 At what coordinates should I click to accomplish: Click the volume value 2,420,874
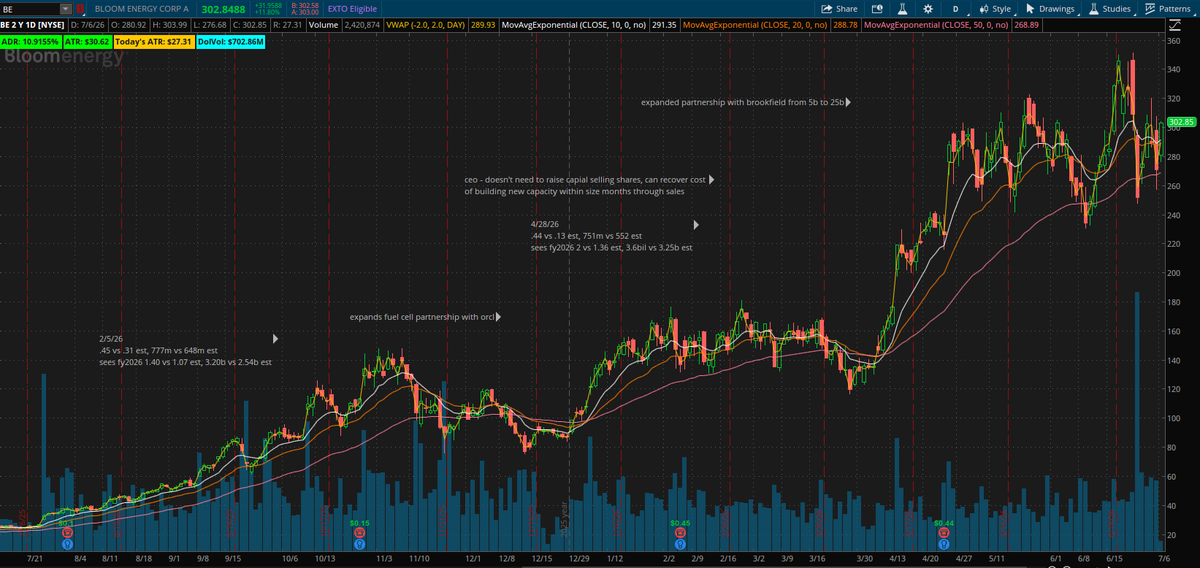pyautogui.click(x=361, y=23)
